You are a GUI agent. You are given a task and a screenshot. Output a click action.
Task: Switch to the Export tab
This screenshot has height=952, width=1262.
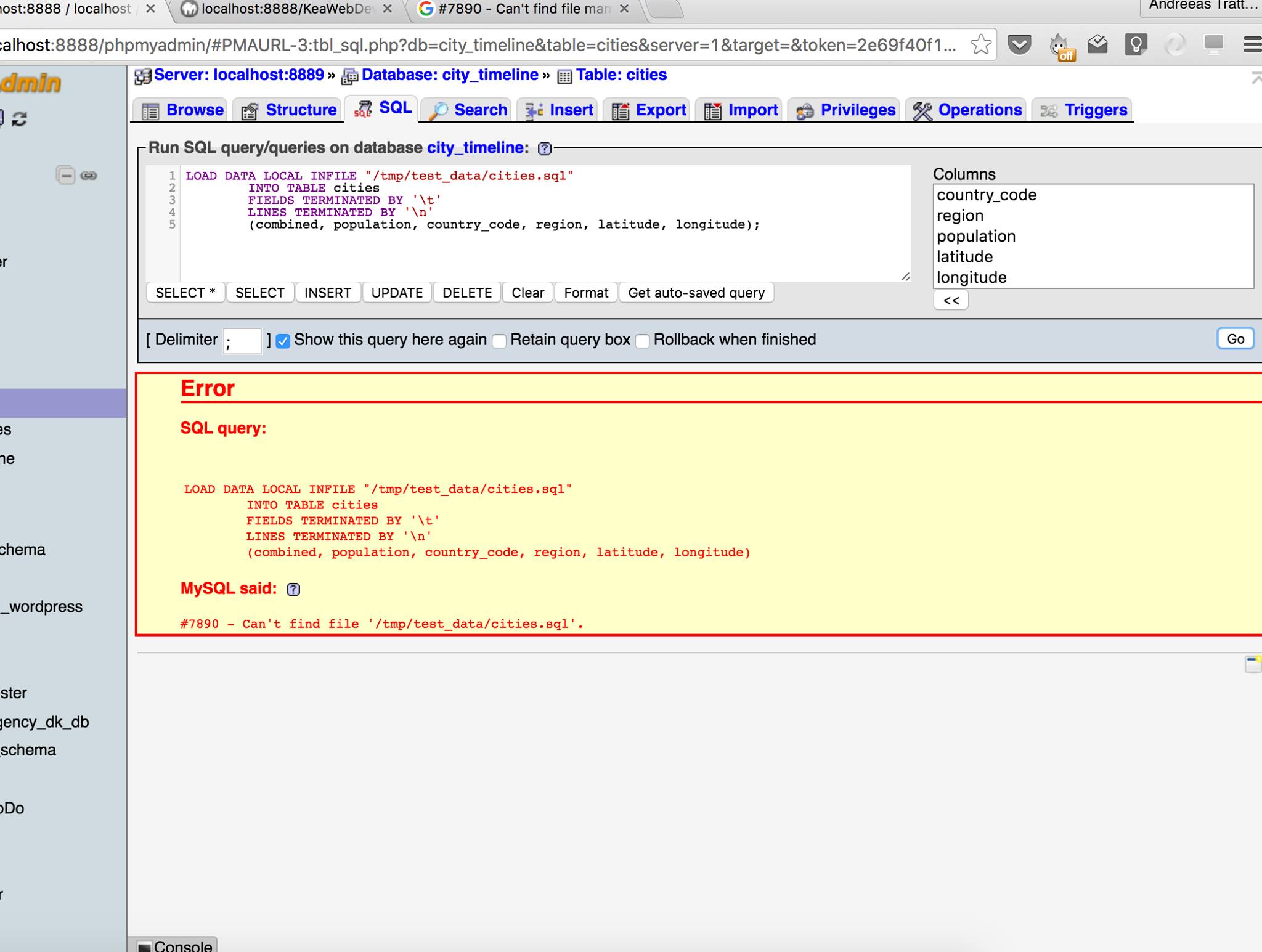[x=647, y=110]
